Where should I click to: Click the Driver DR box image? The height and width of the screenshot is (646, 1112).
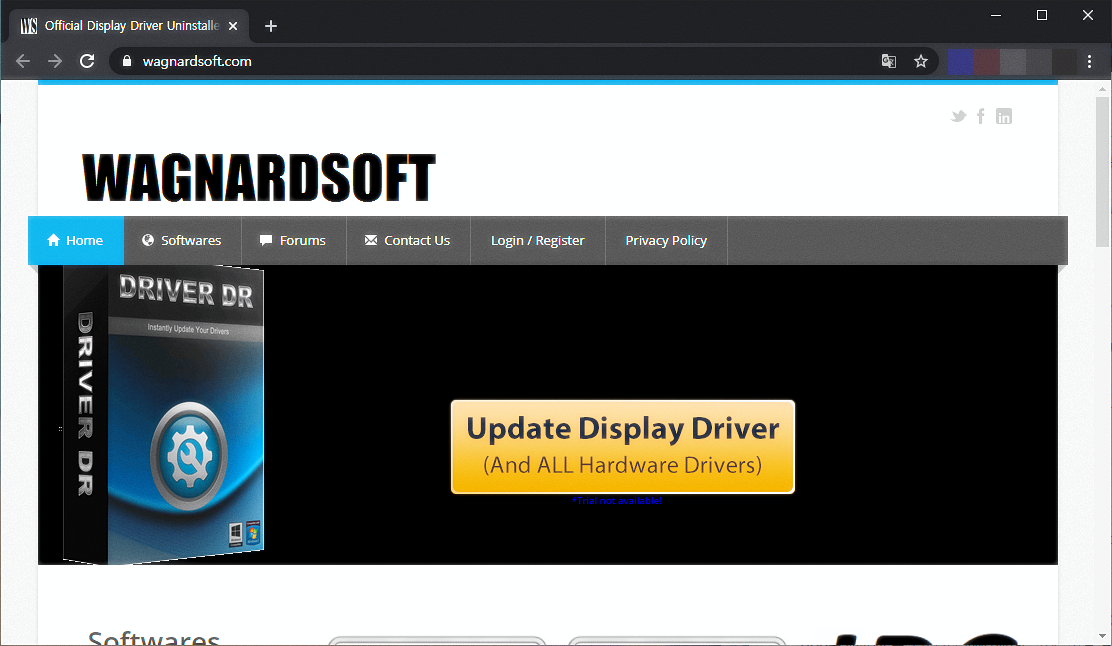[163, 415]
